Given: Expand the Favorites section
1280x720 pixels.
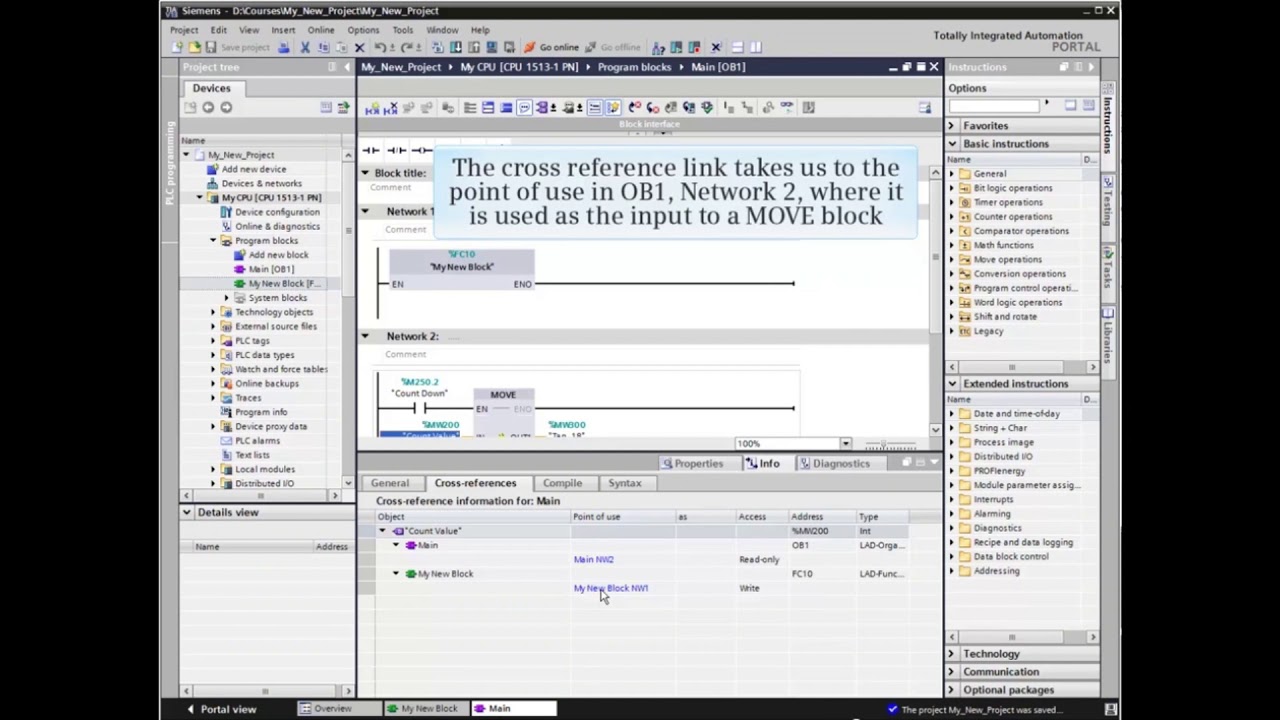Looking at the screenshot, I should [952, 126].
